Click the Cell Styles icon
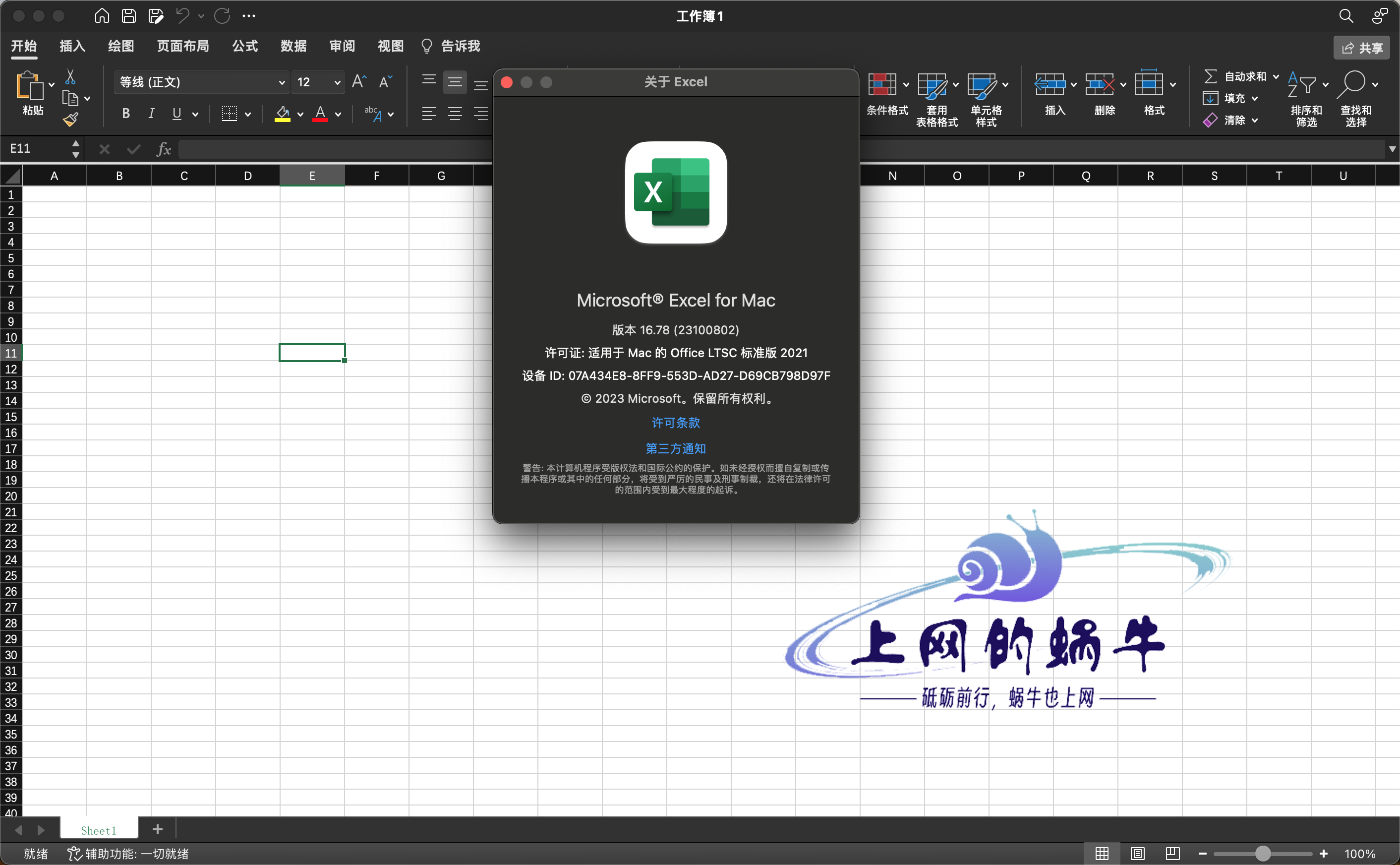 [x=982, y=86]
